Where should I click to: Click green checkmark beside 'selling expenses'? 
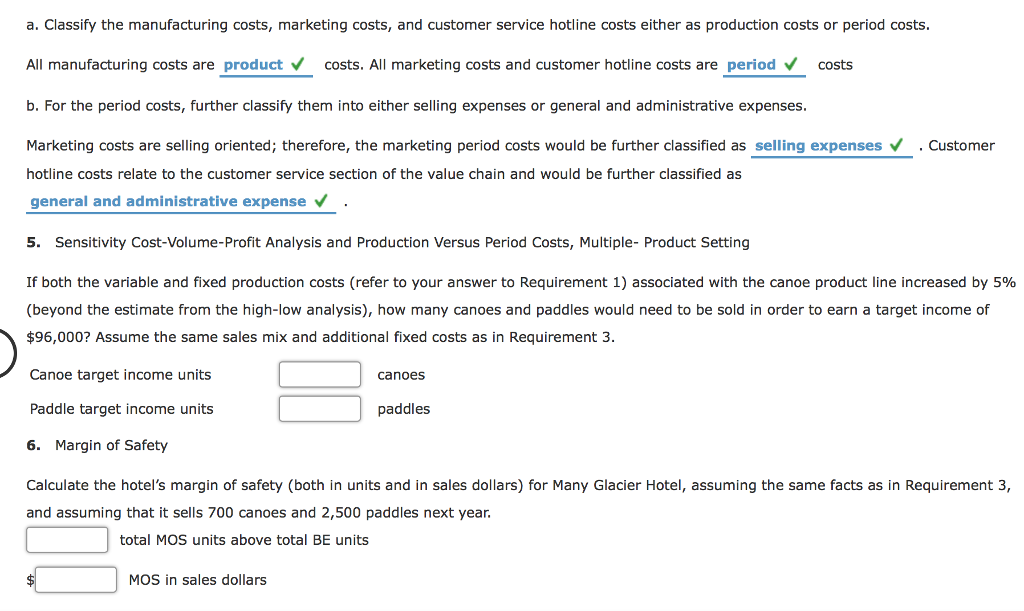(897, 145)
